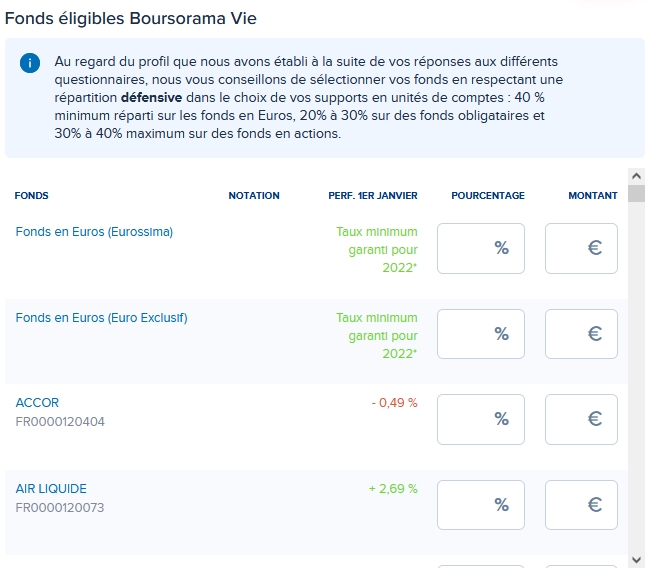Click amount field for Euro Exclusif
The image size is (664, 583).
click(x=581, y=334)
